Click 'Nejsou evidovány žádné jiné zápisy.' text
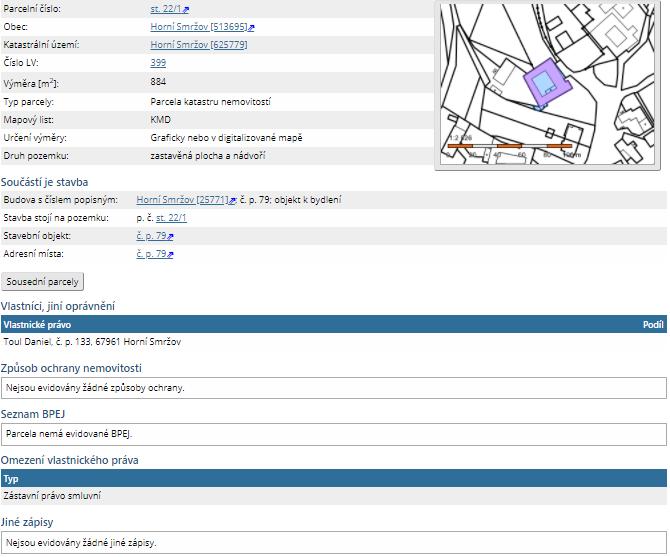Viewport: 670px width, 557px height. [81, 543]
